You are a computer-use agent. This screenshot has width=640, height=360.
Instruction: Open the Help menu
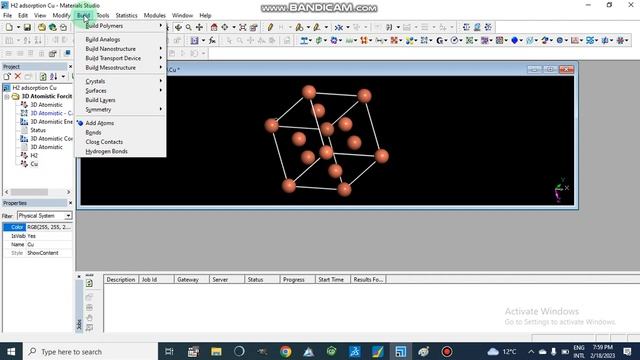click(205, 16)
